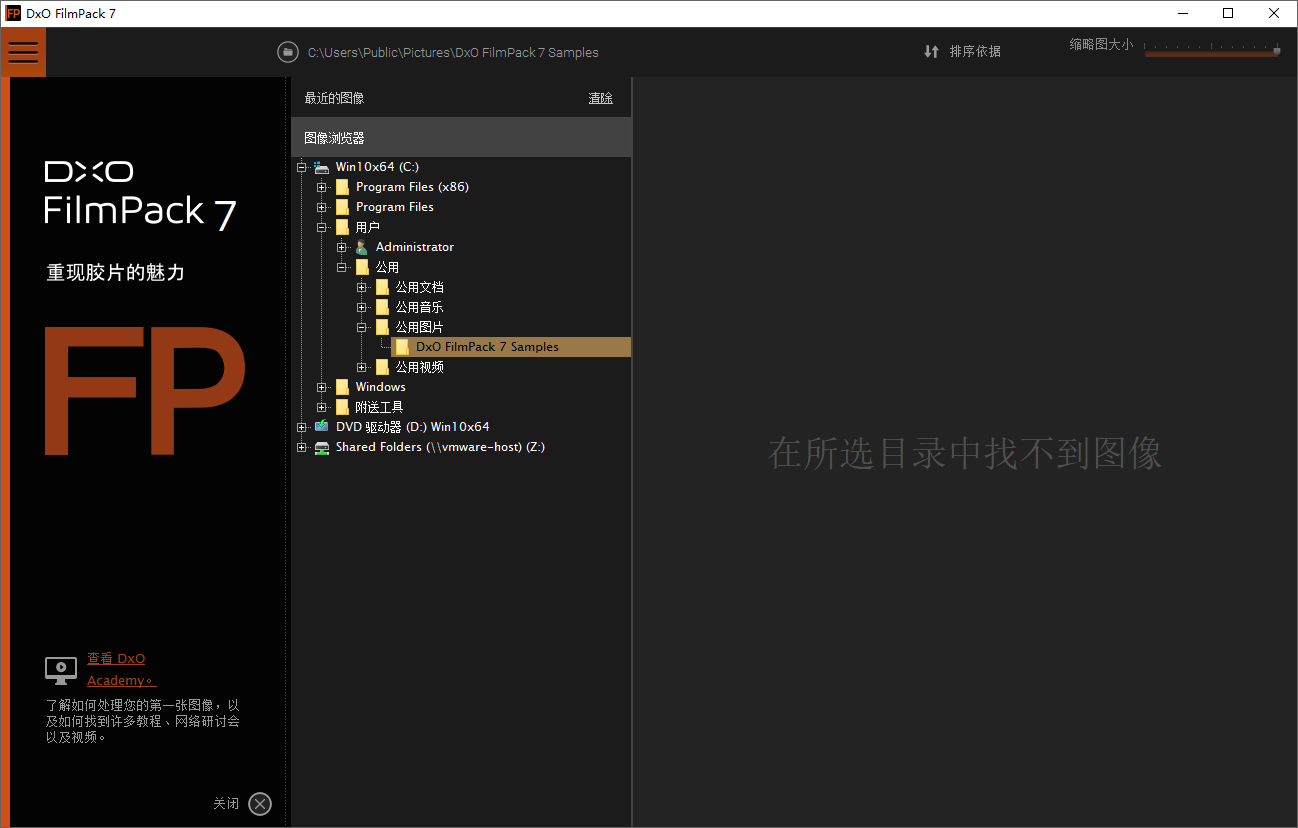Click the folder path text in top bar
The width and height of the screenshot is (1298, 828).
click(453, 53)
